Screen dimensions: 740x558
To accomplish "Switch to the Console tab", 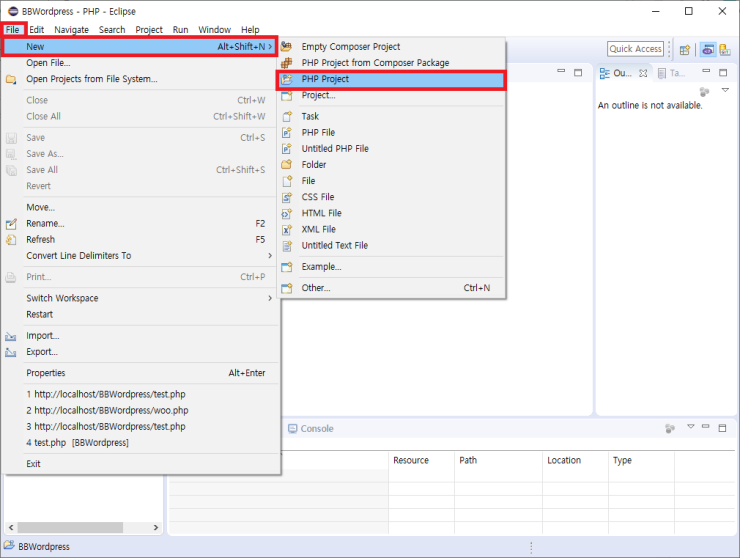I will click(316, 429).
